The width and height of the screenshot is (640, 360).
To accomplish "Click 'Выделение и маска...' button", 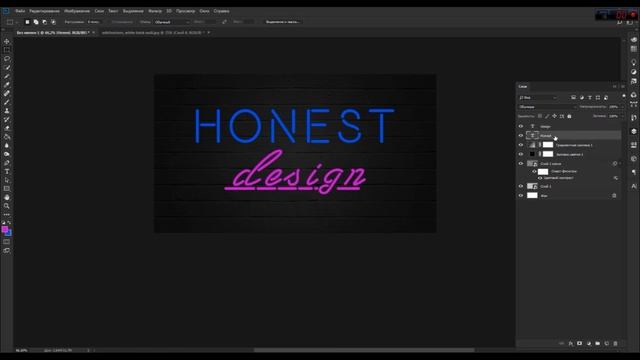I will click(x=283, y=22).
